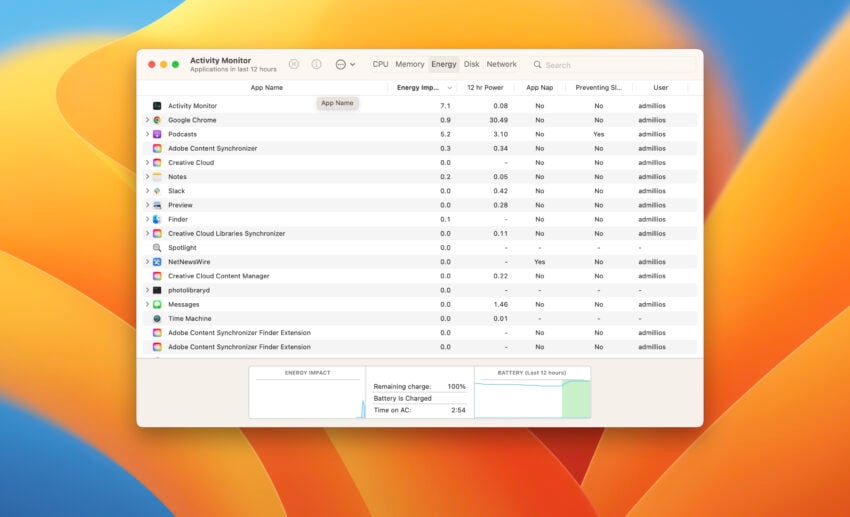Expand the Finder process group

click(x=147, y=219)
